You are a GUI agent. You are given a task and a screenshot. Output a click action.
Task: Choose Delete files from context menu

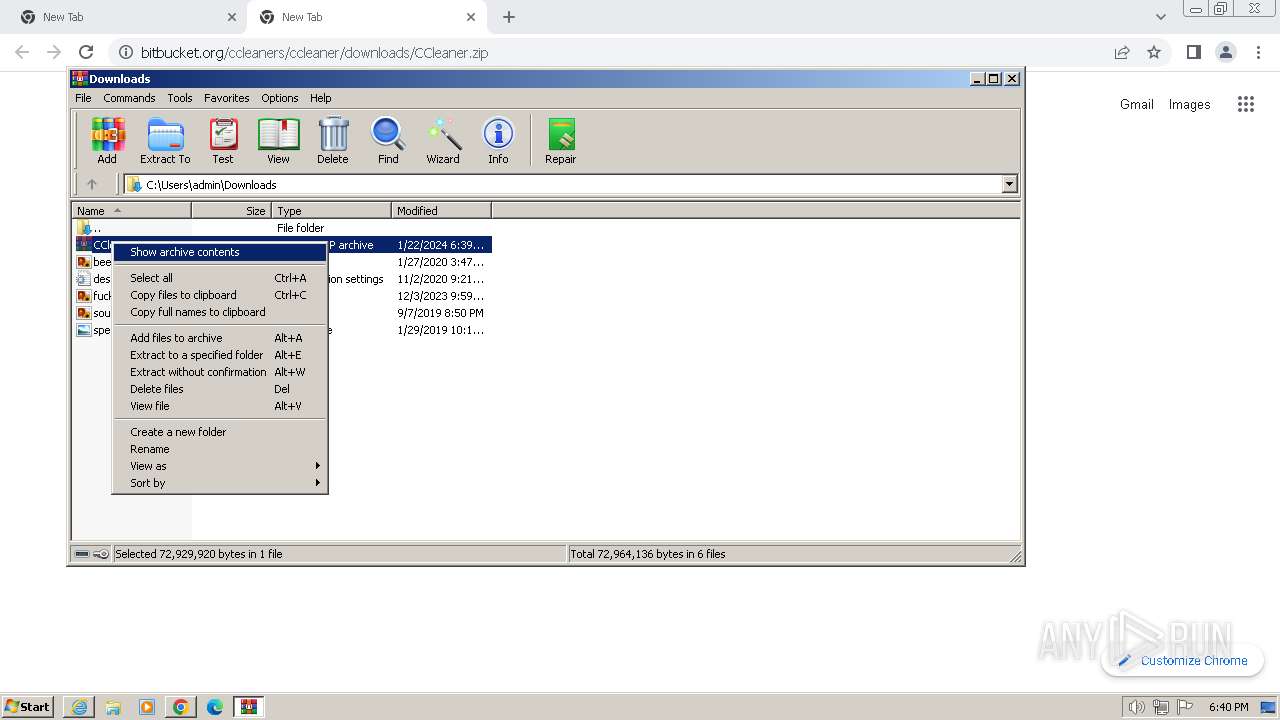tap(220, 389)
